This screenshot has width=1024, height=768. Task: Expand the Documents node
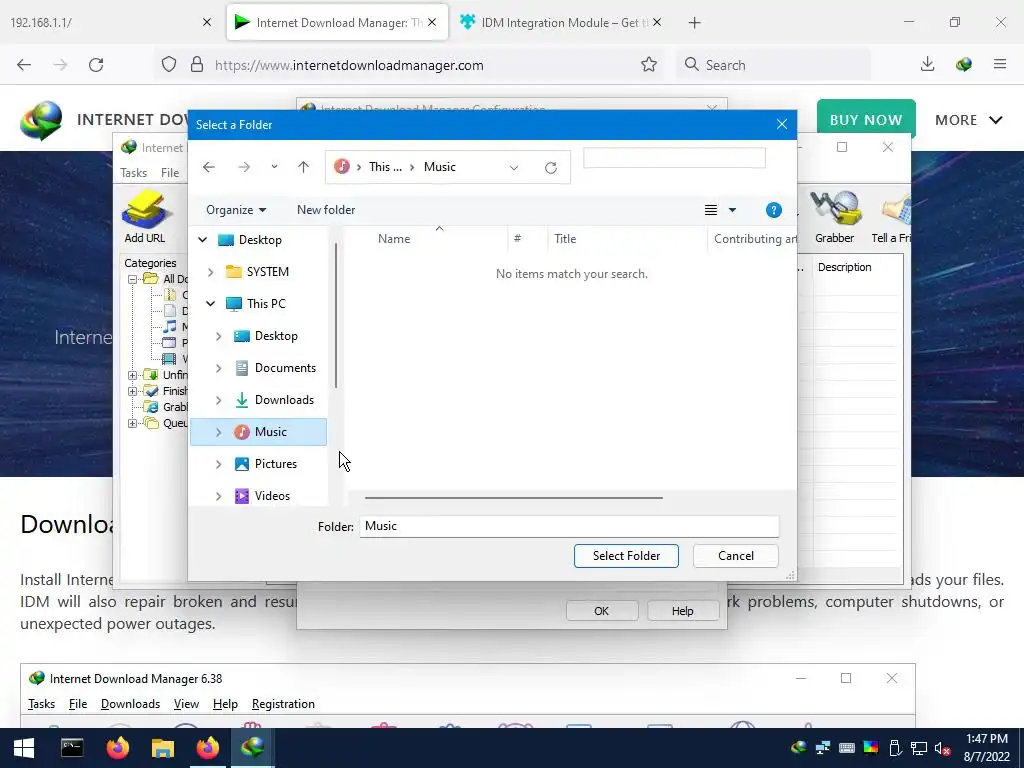pos(219,368)
